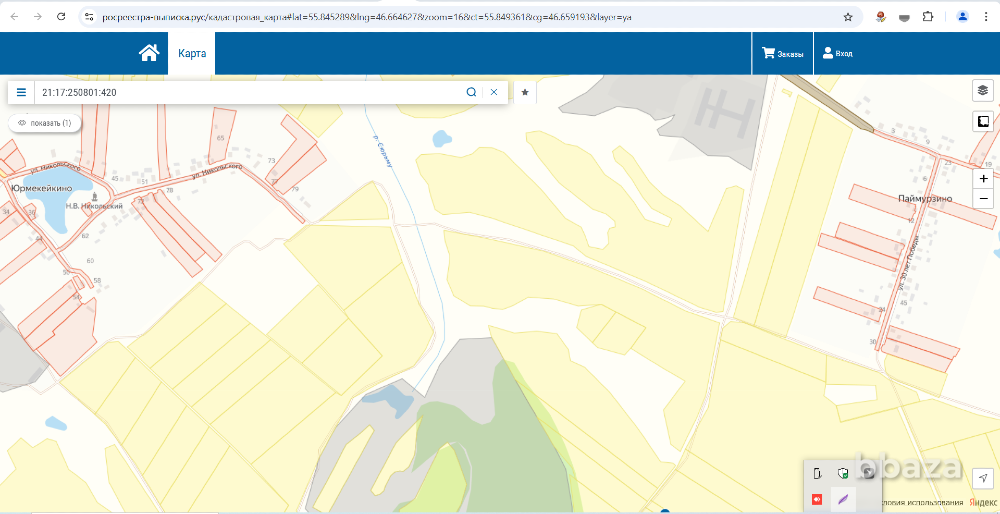
Task: Click the square map tool button
Action: pos(982,122)
